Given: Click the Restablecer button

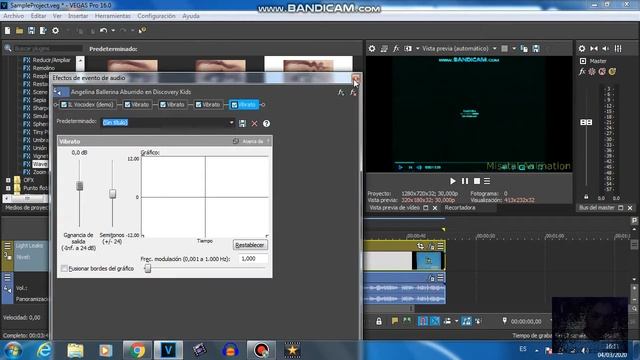Looking at the screenshot, I should (250, 245).
